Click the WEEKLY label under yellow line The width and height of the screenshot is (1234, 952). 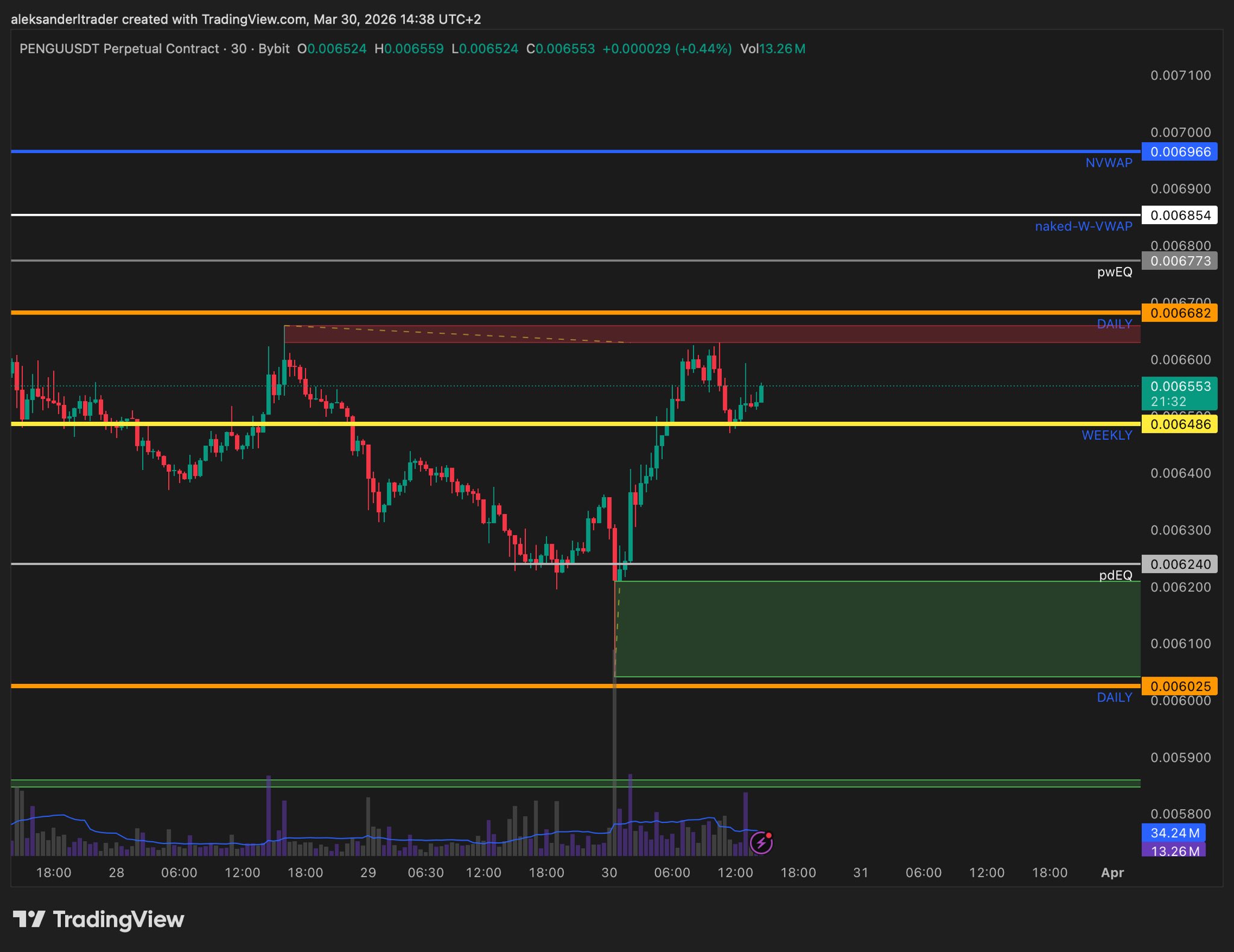click(1107, 436)
